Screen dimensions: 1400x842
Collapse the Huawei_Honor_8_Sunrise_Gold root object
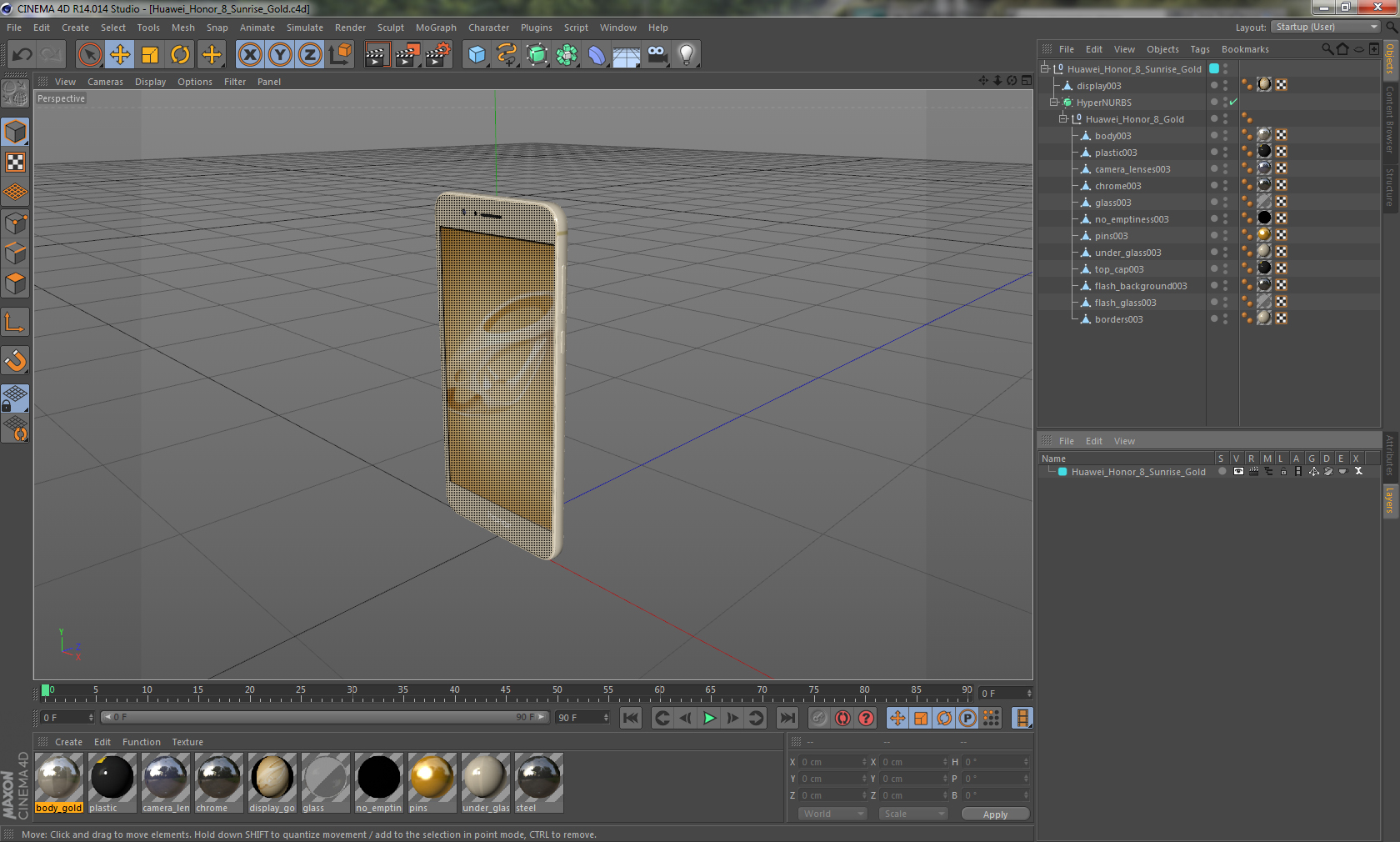[x=1044, y=69]
